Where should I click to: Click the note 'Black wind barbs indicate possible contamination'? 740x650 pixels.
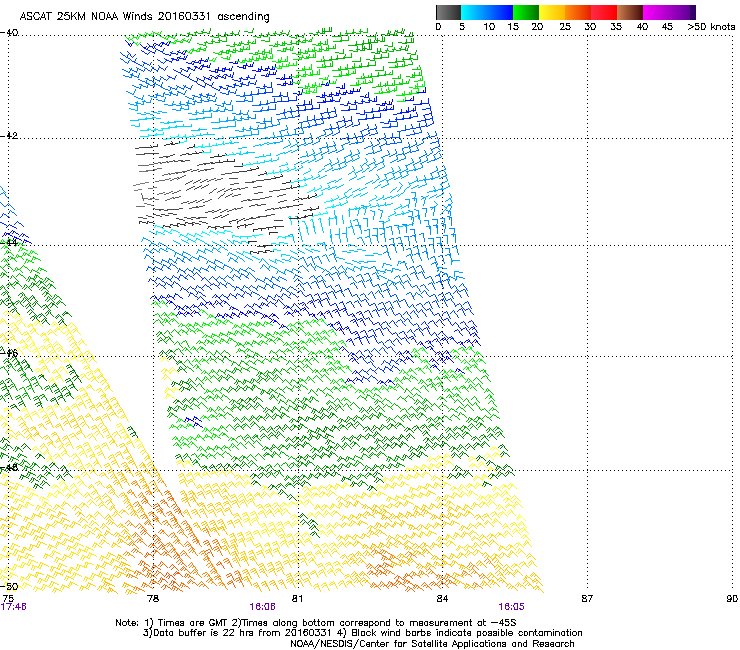[x=467, y=633]
